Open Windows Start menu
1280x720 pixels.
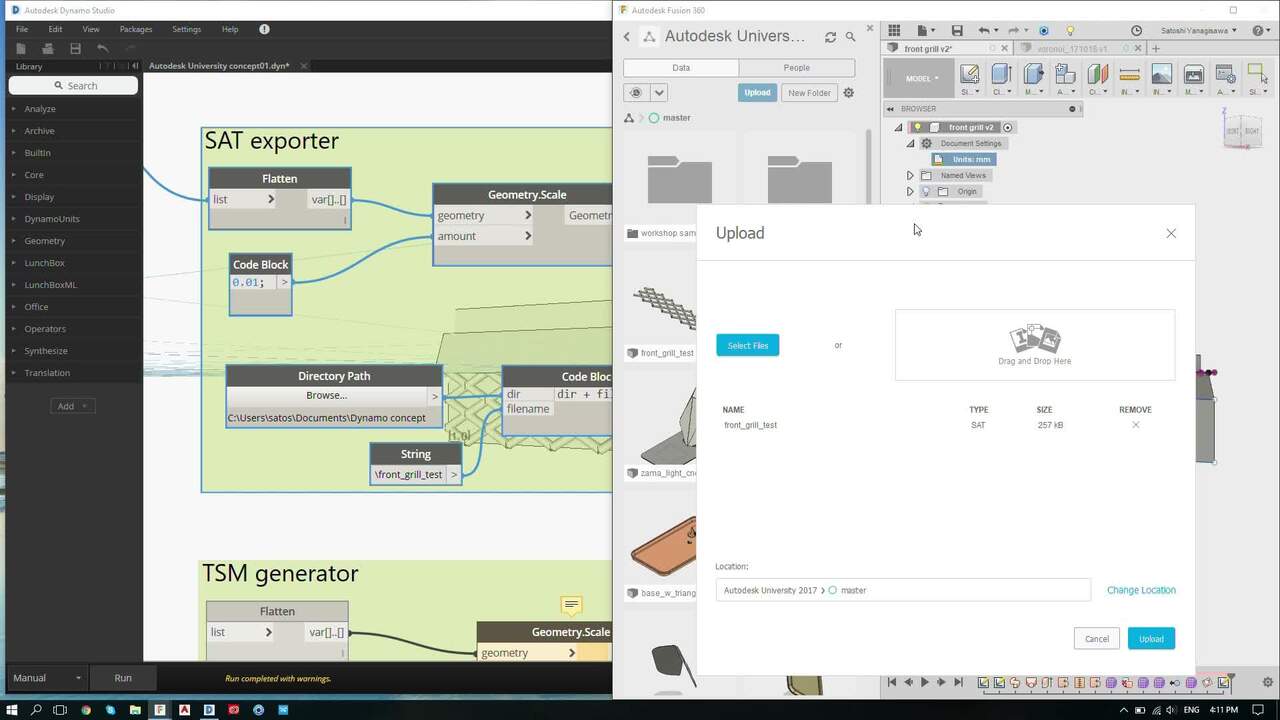point(11,709)
